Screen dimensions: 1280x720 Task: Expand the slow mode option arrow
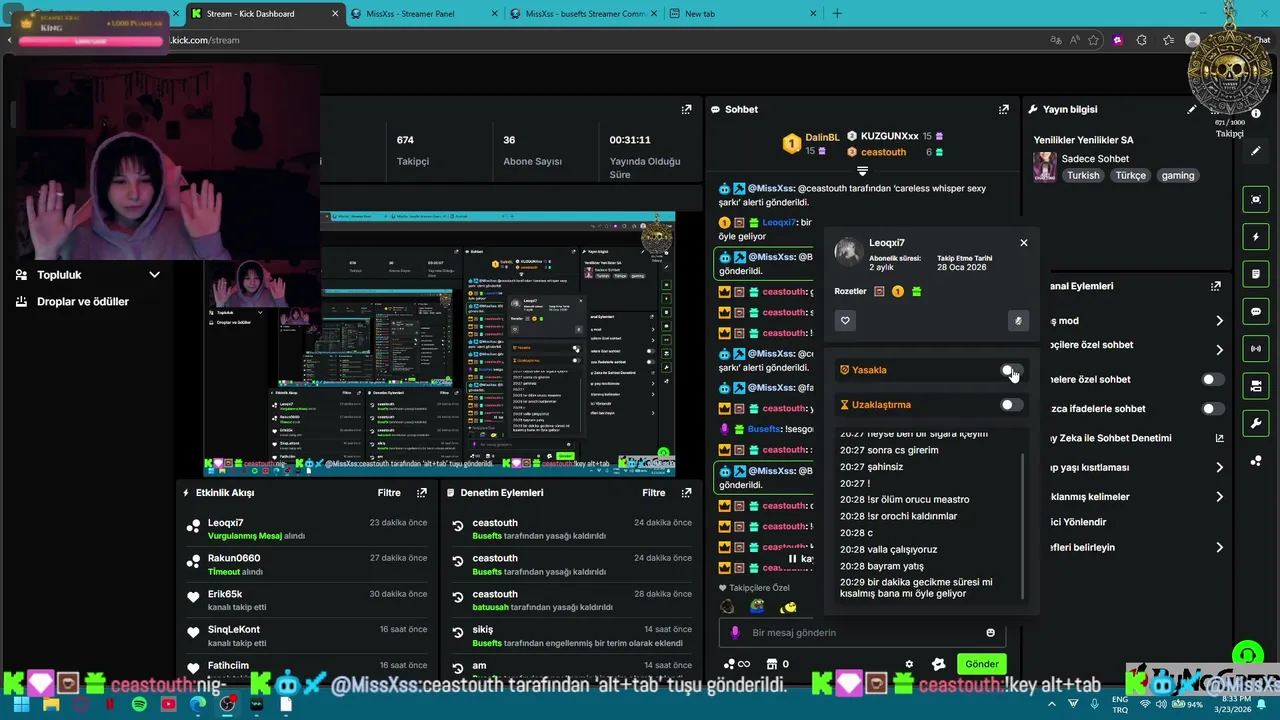click(1219, 321)
